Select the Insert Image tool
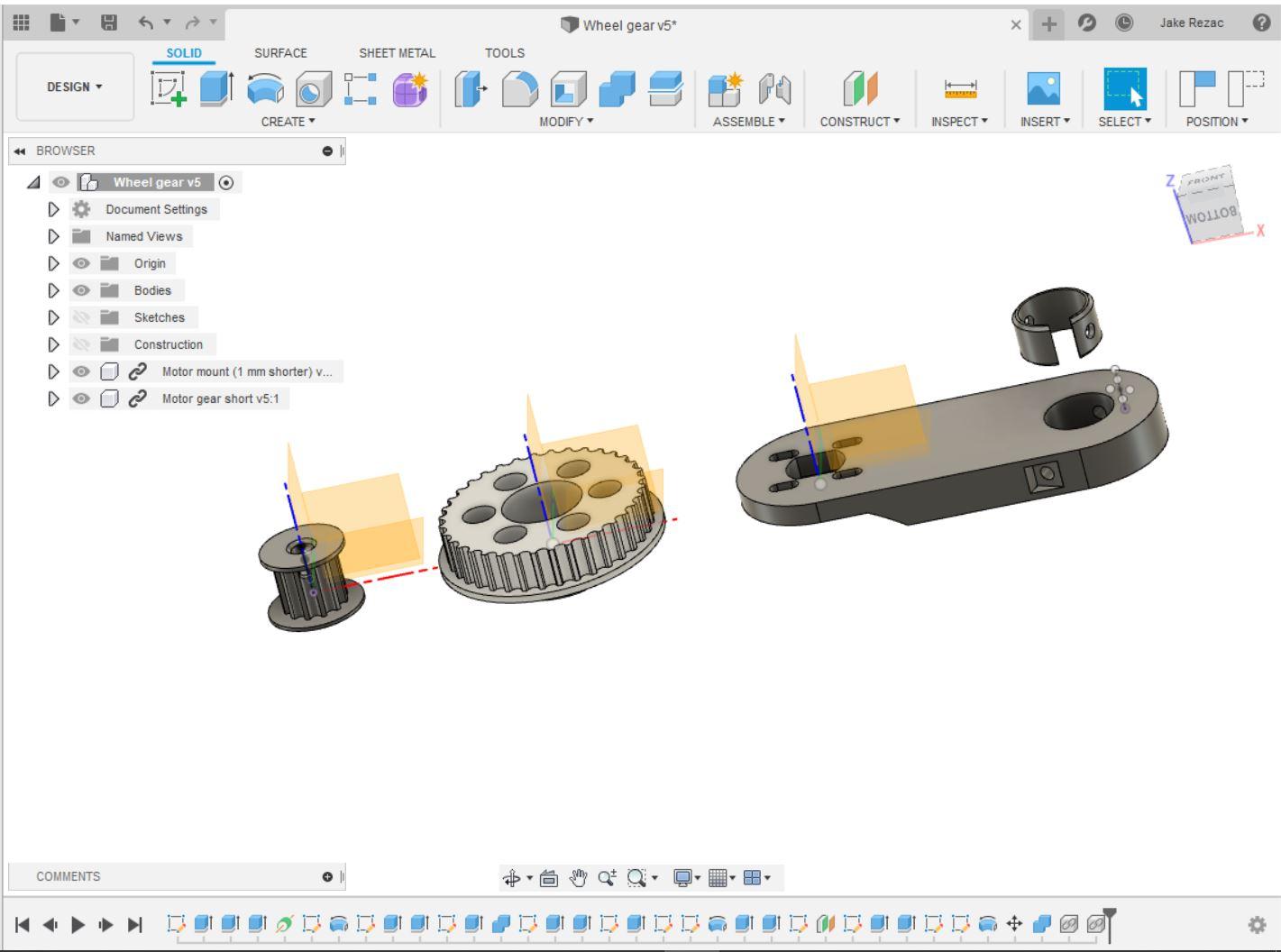The width and height of the screenshot is (1281, 952). pyautogui.click(x=1044, y=89)
